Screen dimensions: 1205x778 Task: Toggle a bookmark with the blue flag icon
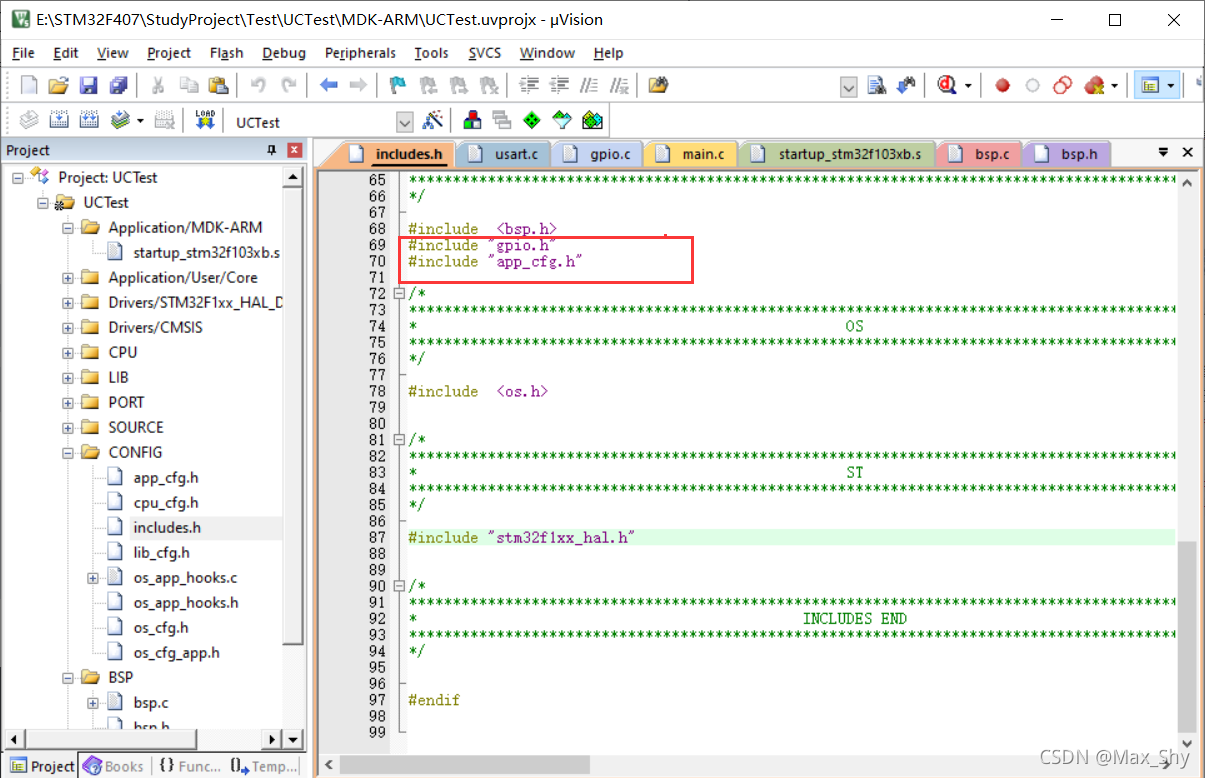tap(398, 86)
